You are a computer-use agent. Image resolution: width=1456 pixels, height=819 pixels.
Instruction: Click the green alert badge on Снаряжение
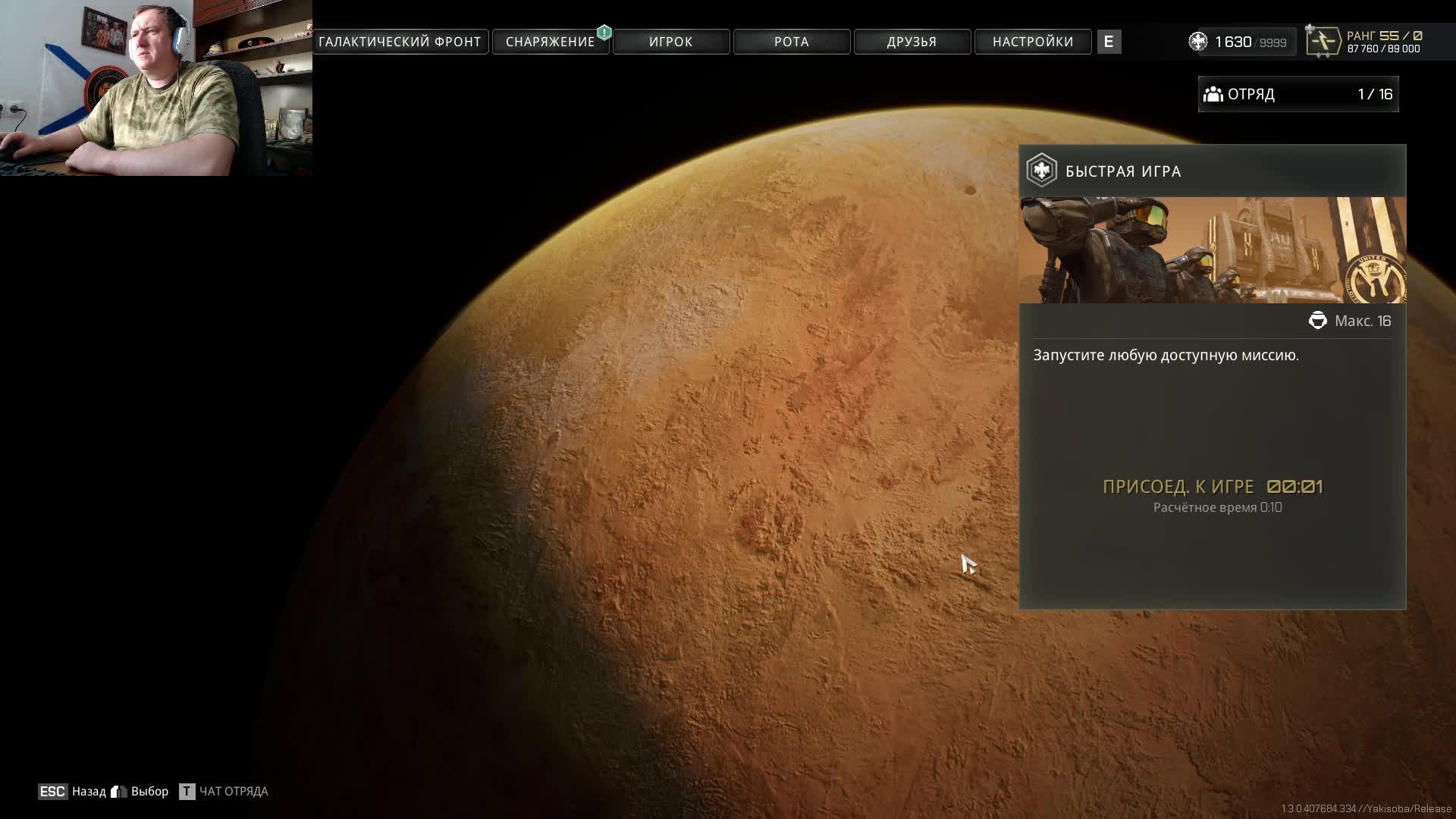604,32
